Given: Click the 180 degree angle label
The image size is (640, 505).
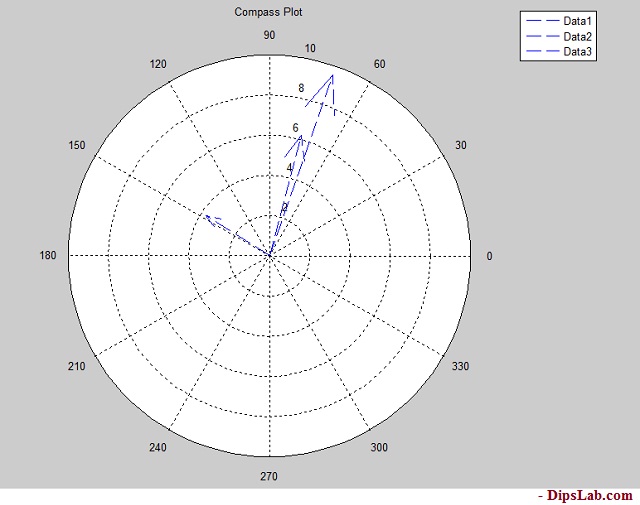Looking at the screenshot, I should (48, 256).
